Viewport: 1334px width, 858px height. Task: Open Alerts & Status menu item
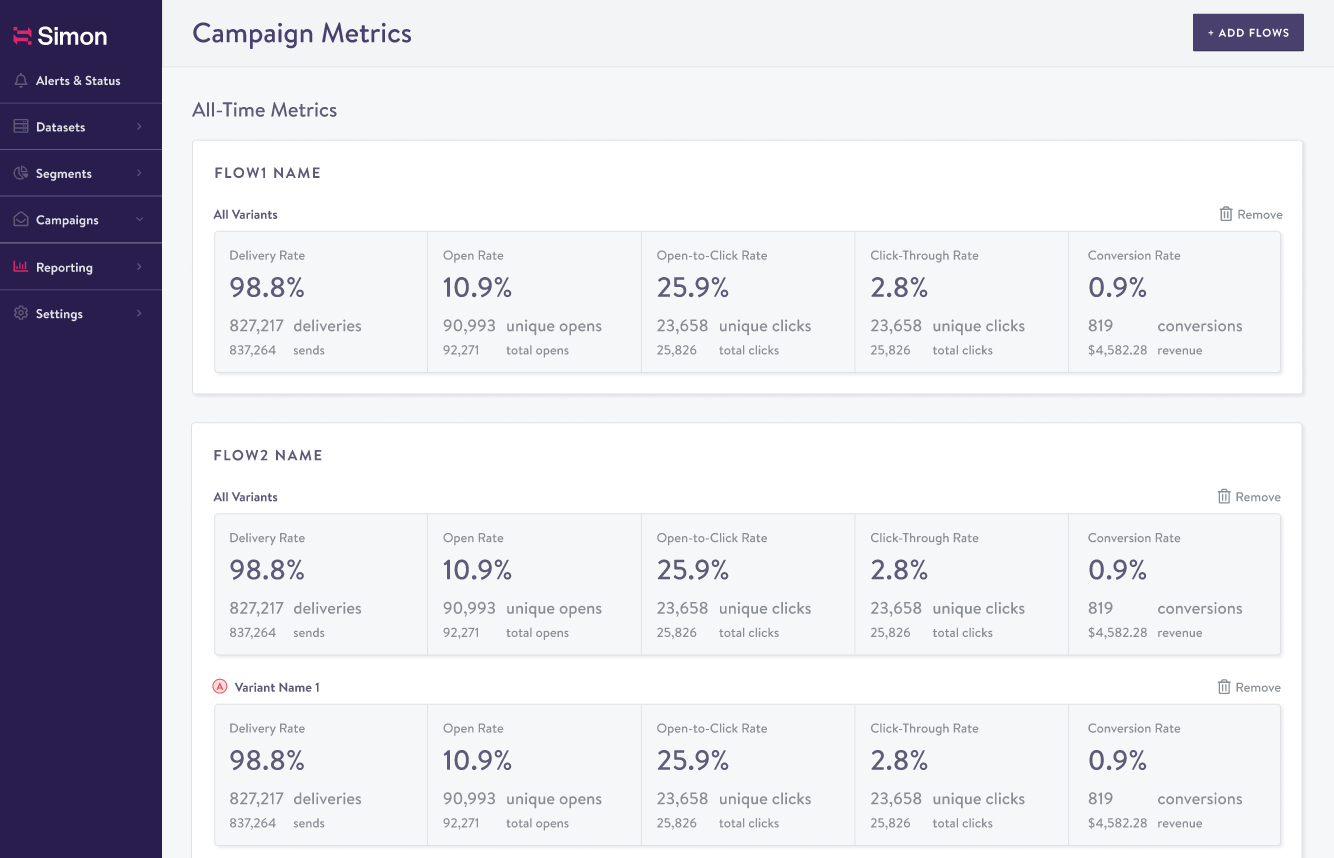[78, 81]
